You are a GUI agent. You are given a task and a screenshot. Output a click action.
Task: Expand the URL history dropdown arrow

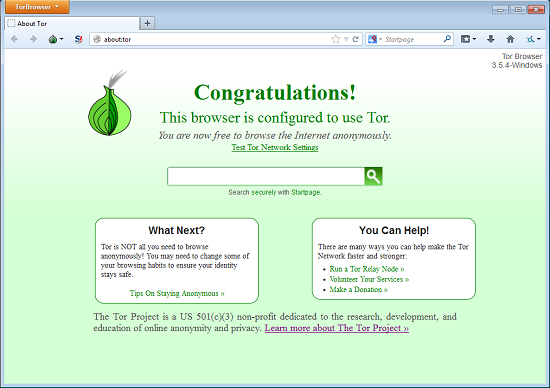point(346,39)
